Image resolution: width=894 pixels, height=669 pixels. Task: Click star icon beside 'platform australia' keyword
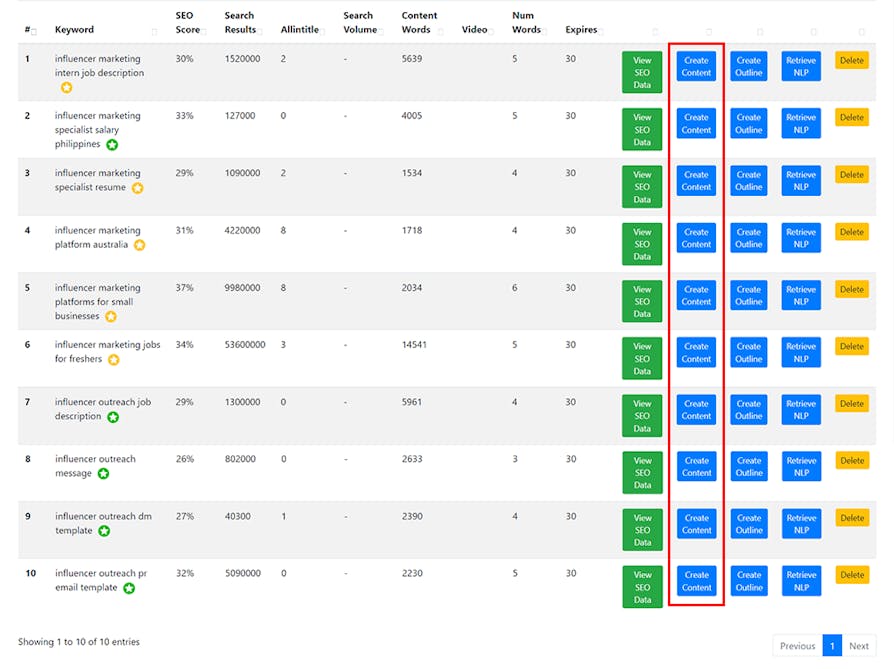tap(140, 245)
